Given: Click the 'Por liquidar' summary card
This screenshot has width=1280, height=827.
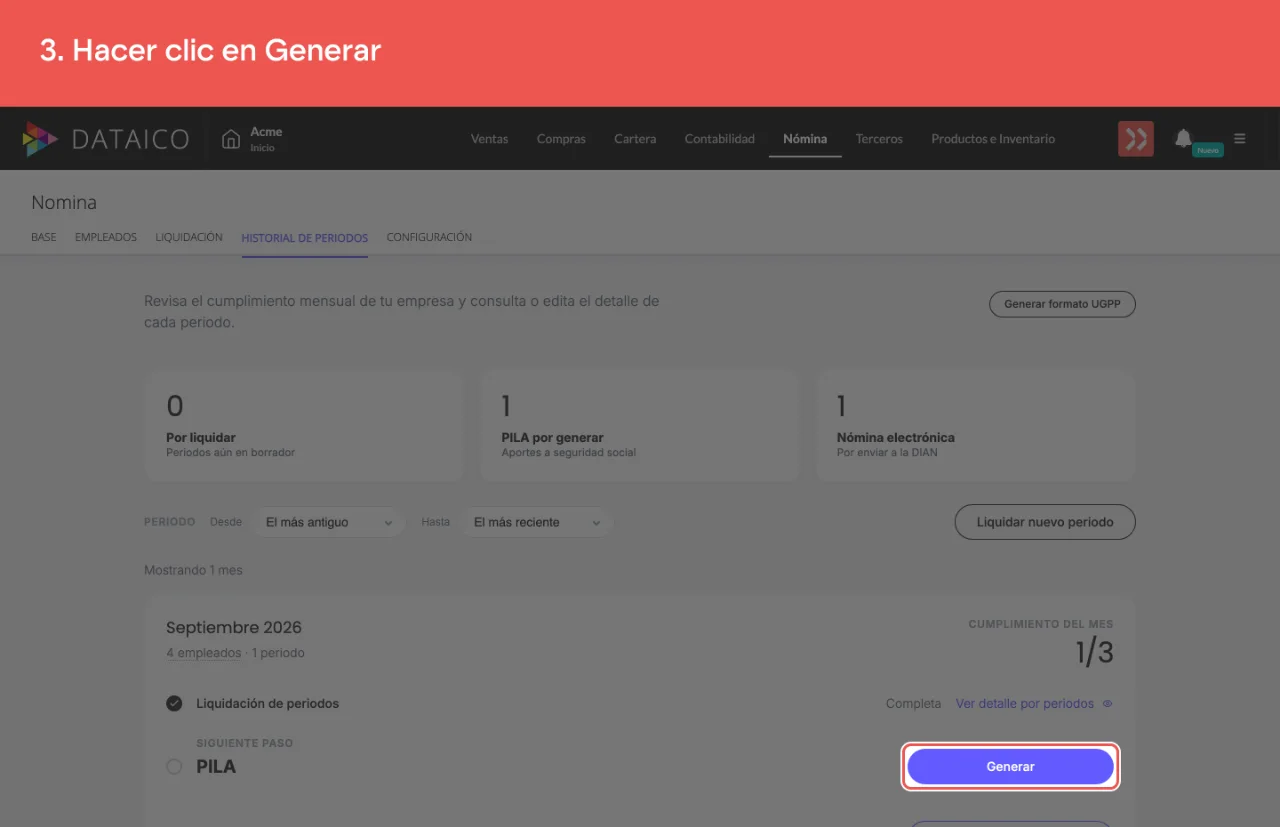Looking at the screenshot, I should (x=304, y=427).
